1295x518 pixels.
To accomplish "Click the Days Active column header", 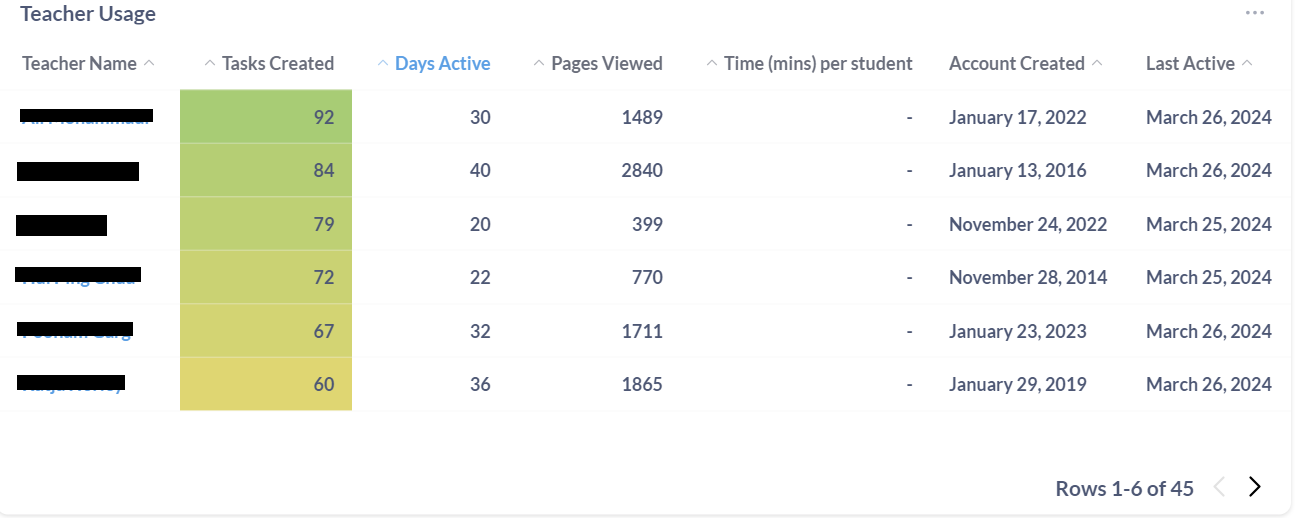I will point(442,63).
